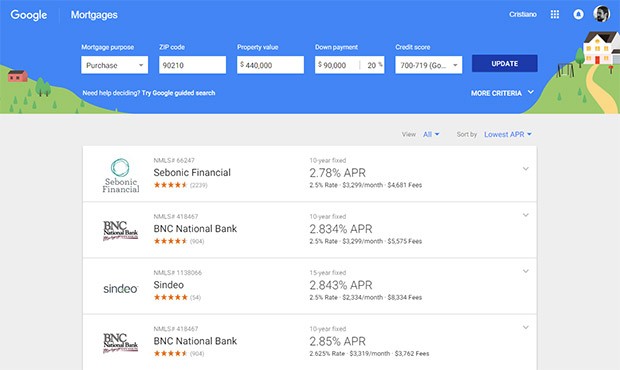Open the Mortgage purpose dropdown
Image resolution: width=620 pixels, height=370 pixels.
tap(115, 65)
